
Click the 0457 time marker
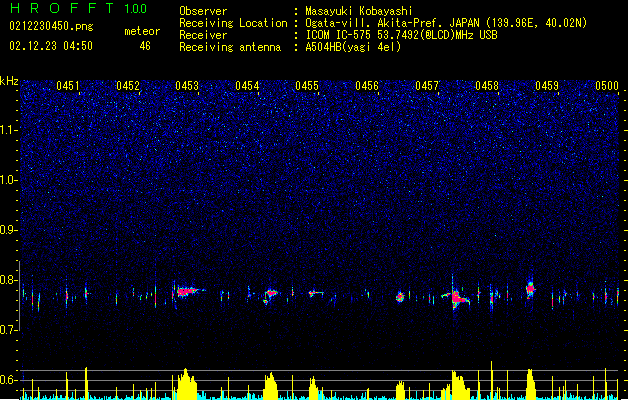[427, 86]
